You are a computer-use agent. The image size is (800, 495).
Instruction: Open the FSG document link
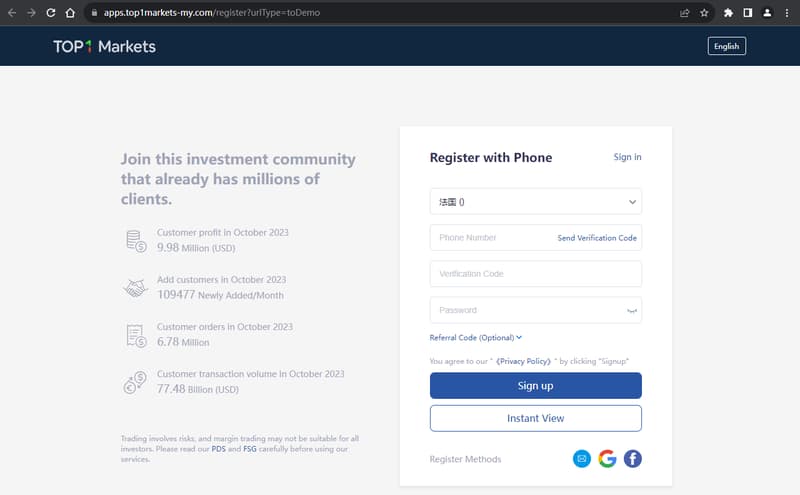click(x=250, y=449)
